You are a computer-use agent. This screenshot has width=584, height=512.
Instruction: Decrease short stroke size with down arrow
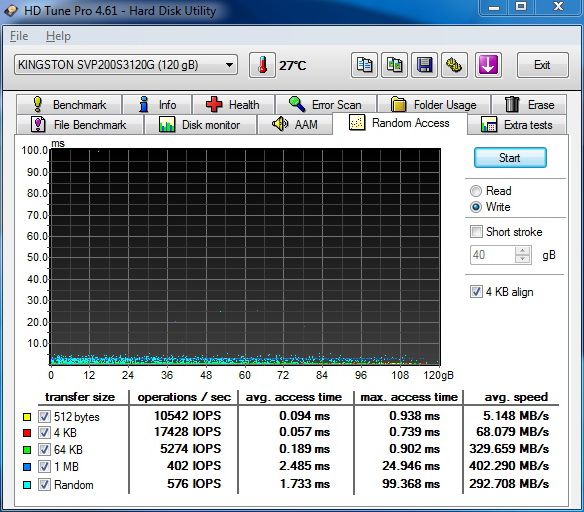click(x=523, y=259)
